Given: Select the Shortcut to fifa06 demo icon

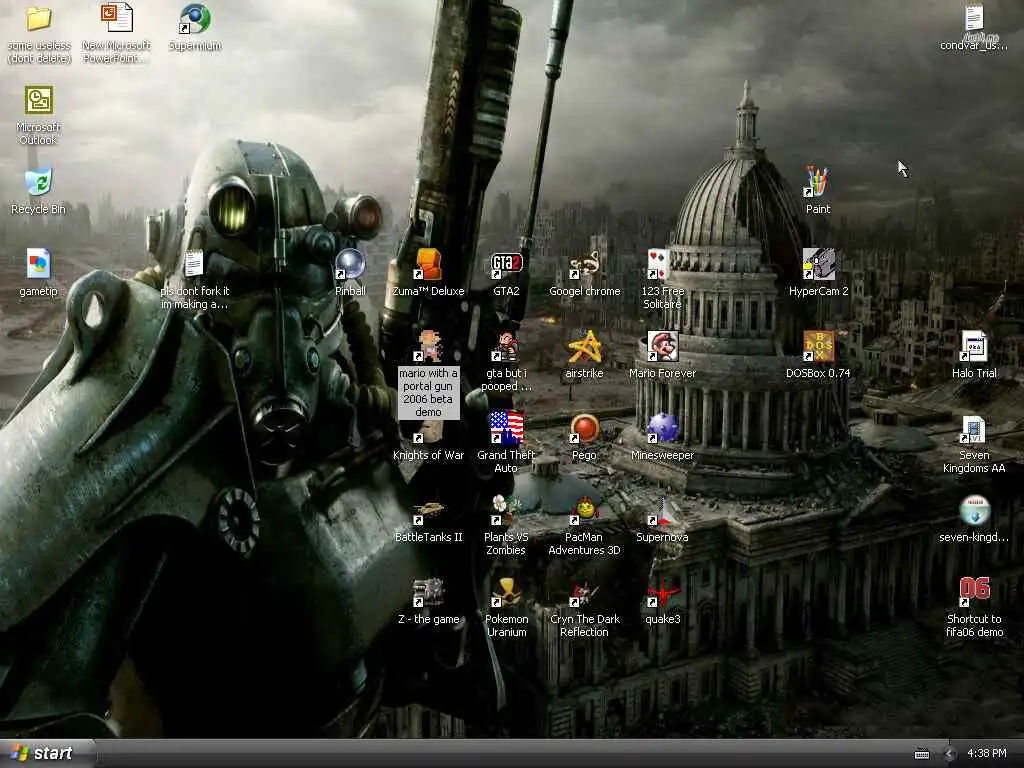Looking at the screenshot, I should tap(974, 592).
